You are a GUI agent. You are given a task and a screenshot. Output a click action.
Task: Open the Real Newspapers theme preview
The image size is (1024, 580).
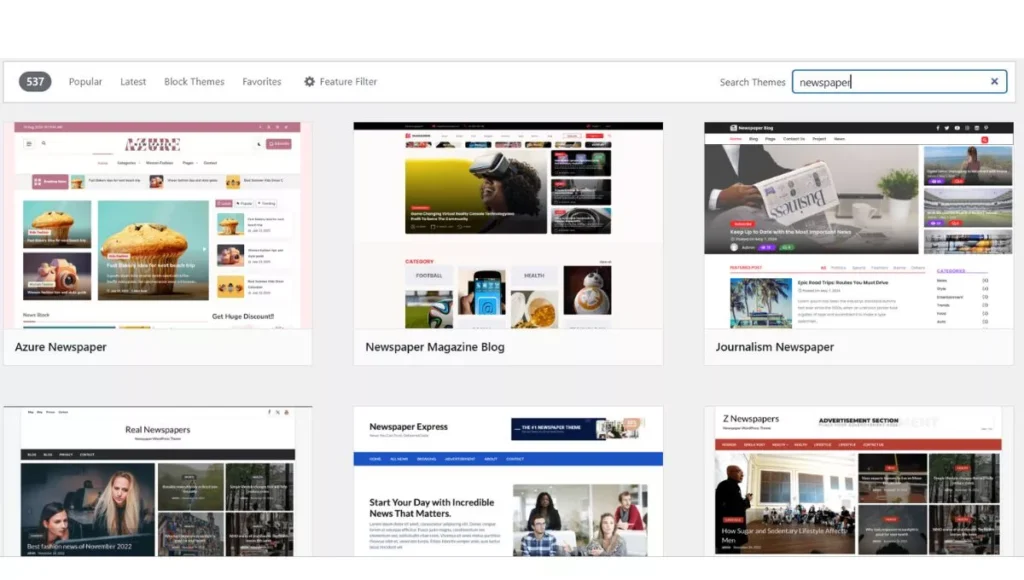(157, 481)
